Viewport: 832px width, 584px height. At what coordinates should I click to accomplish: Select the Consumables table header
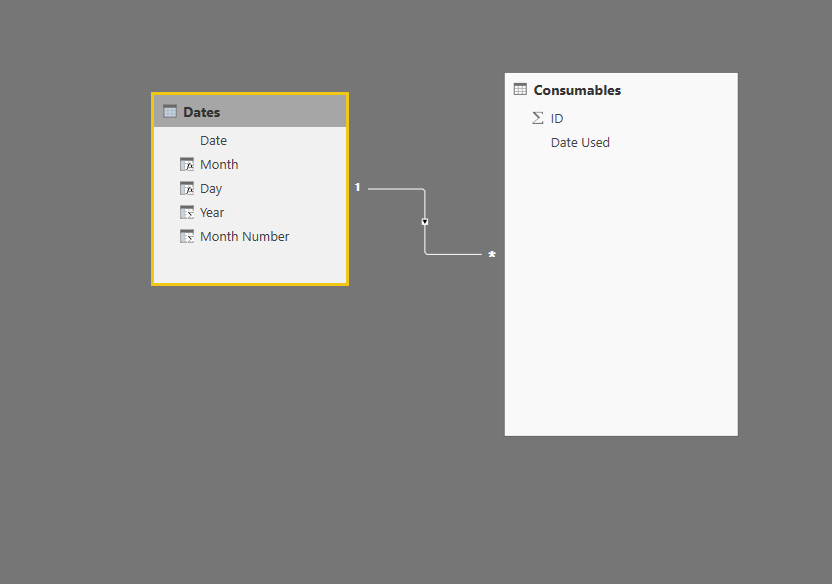pyautogui.click(x=621, y=90)
